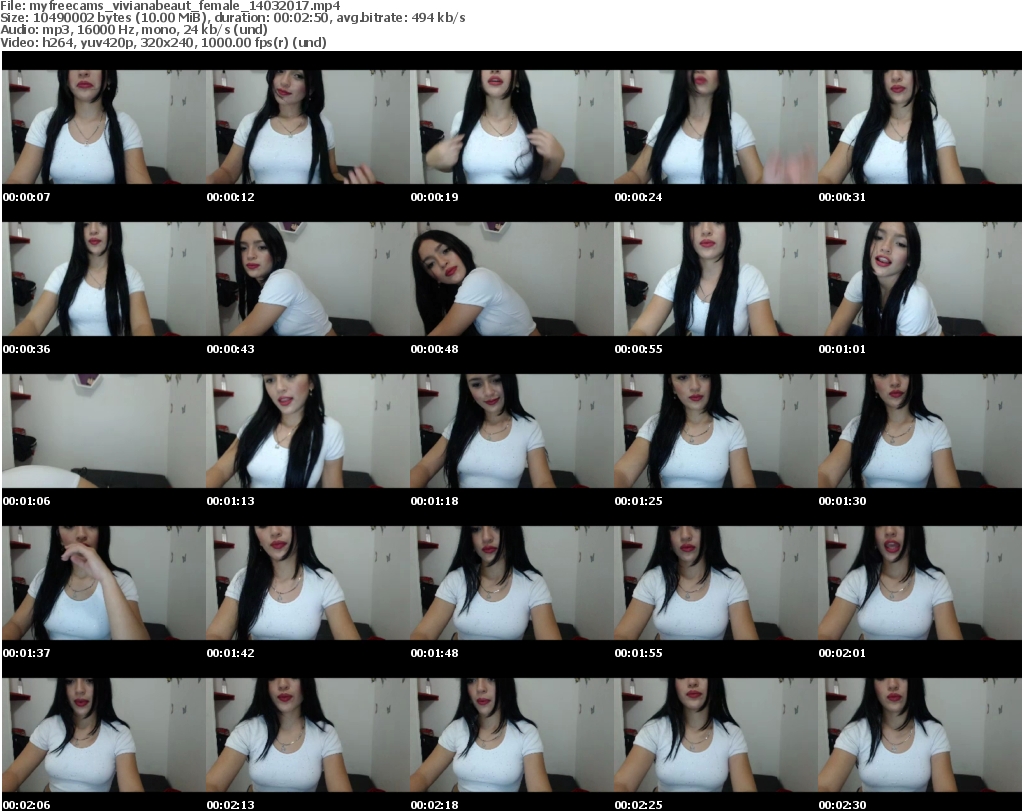Pick the thumbnail at 00:01:55
1024x811 pixels.
(716, 583)
